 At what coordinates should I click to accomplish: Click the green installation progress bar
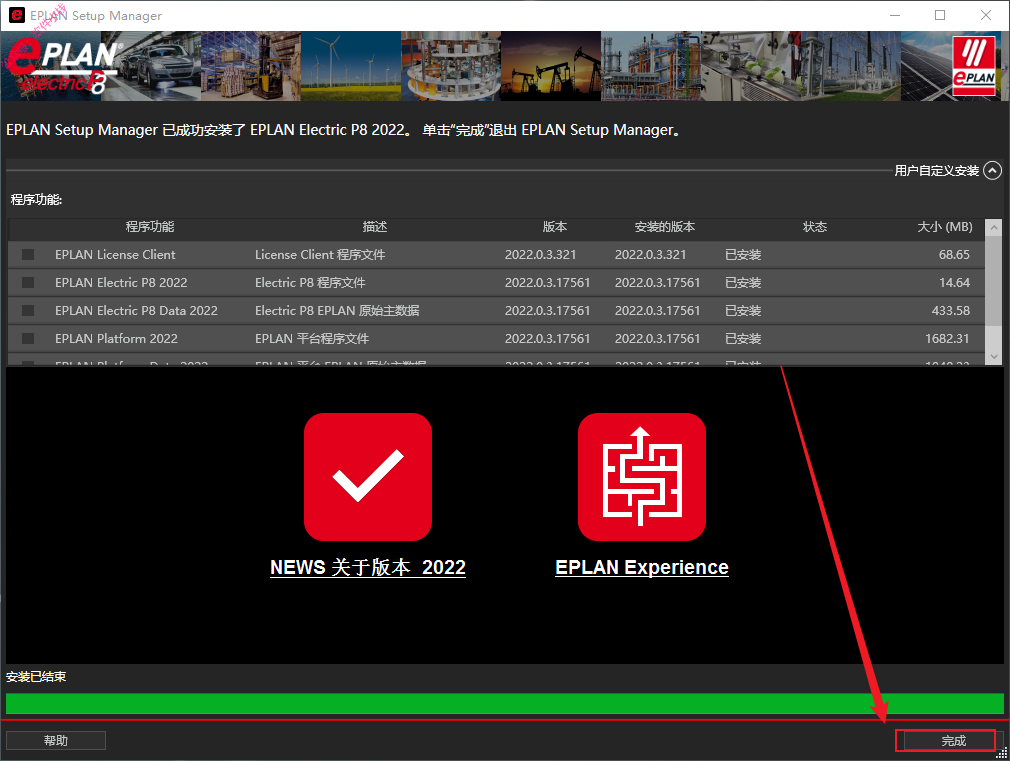505,704
